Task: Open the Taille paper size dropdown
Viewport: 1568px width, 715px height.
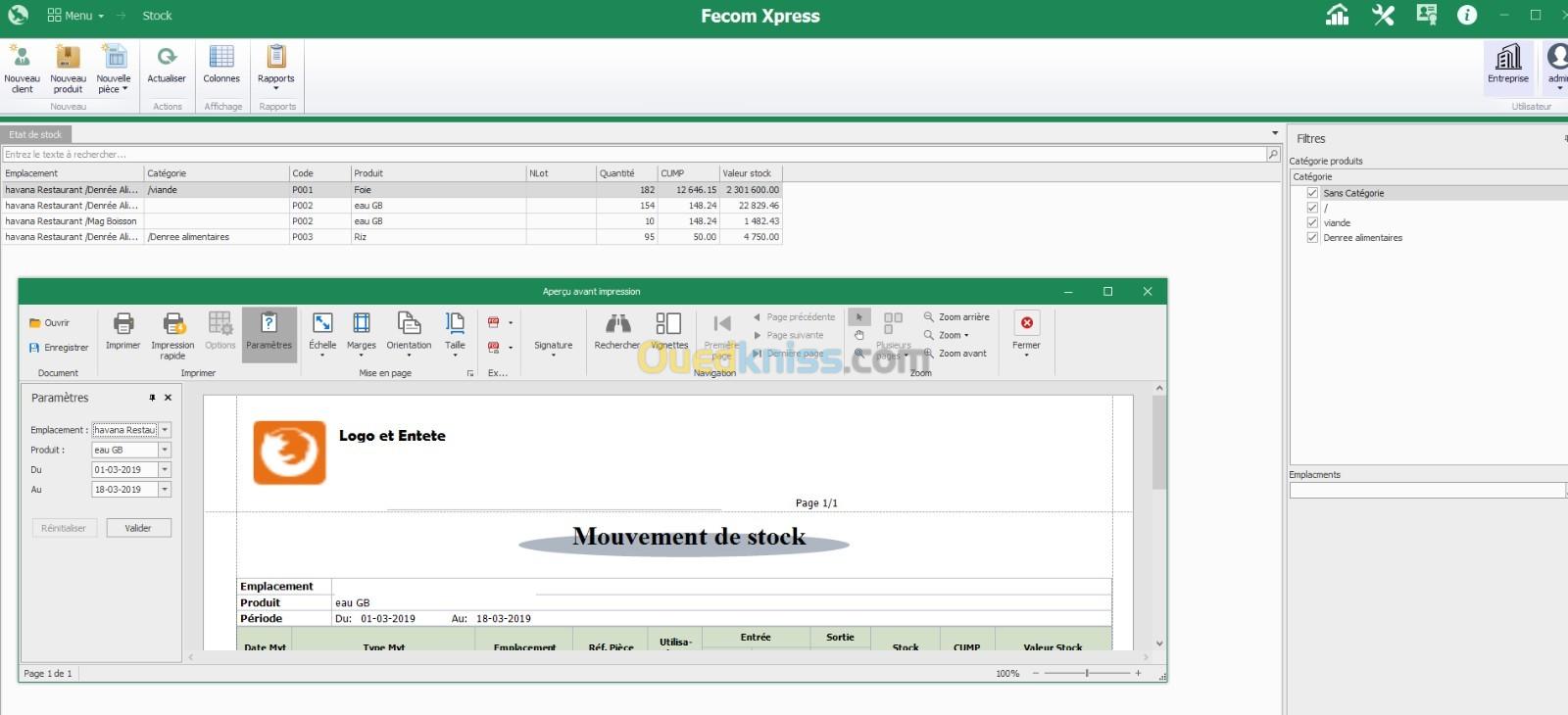Action: click(x=455, y=334)
